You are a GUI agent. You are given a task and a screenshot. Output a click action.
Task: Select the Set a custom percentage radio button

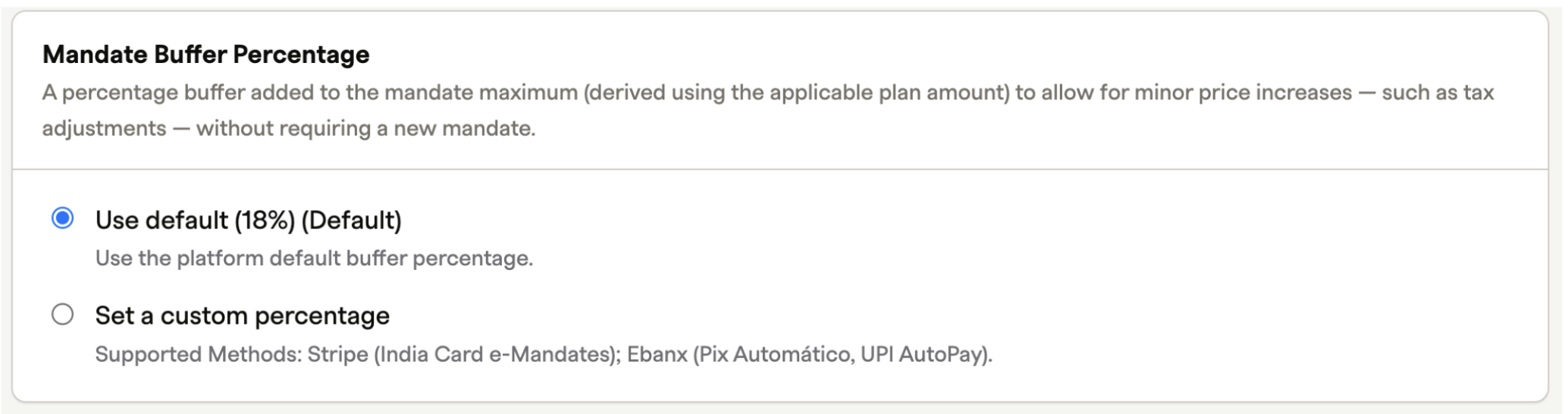tap(62, 315)
